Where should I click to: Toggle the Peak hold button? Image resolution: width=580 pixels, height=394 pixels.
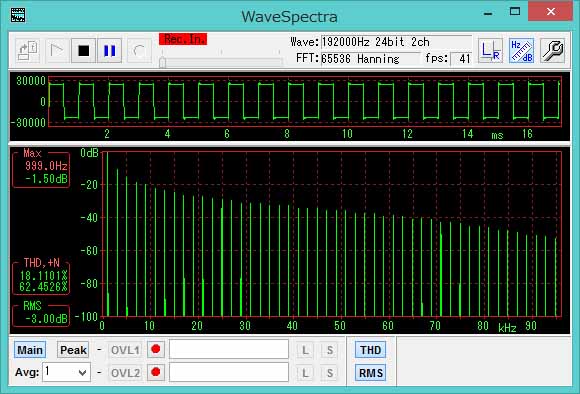tap(73, 350)
